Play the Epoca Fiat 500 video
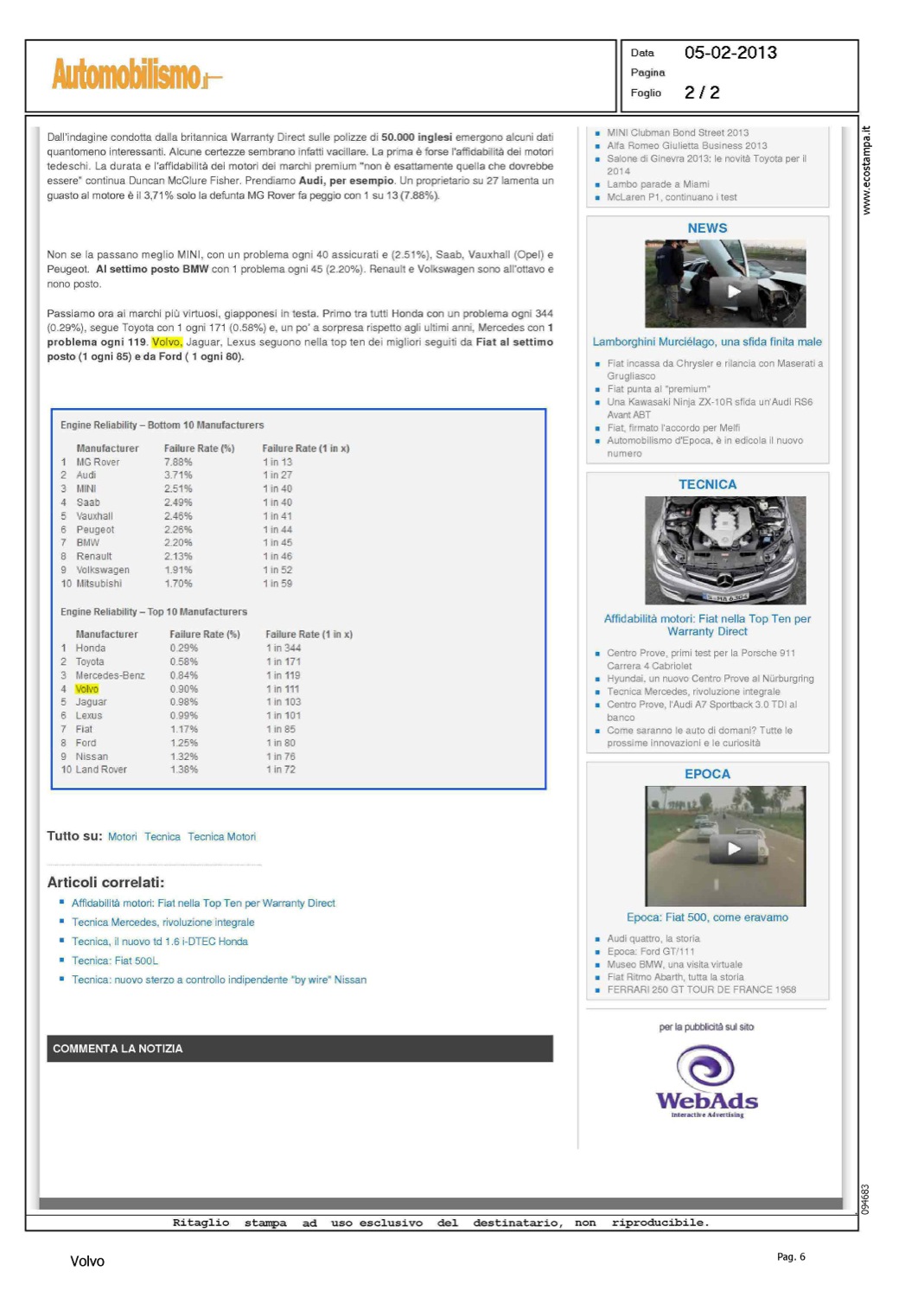The image size is (924, 1297). 733,849
